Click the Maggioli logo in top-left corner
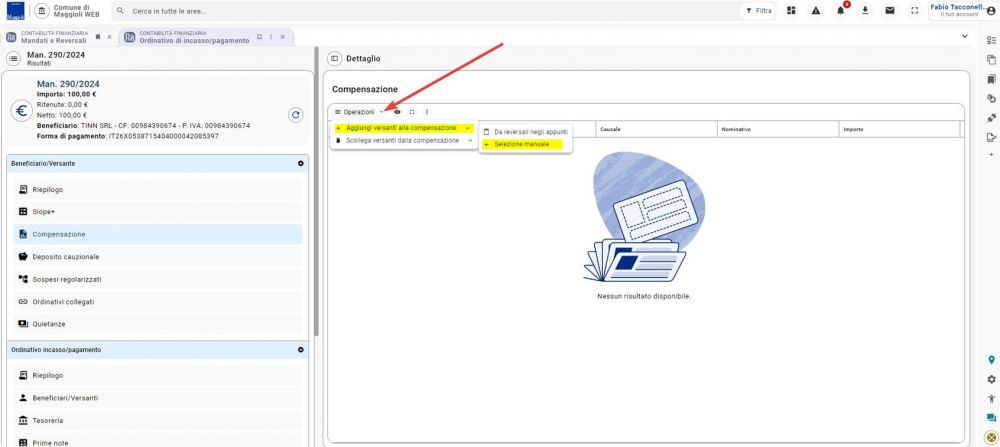1000x447 pixels. coord(15,11)
